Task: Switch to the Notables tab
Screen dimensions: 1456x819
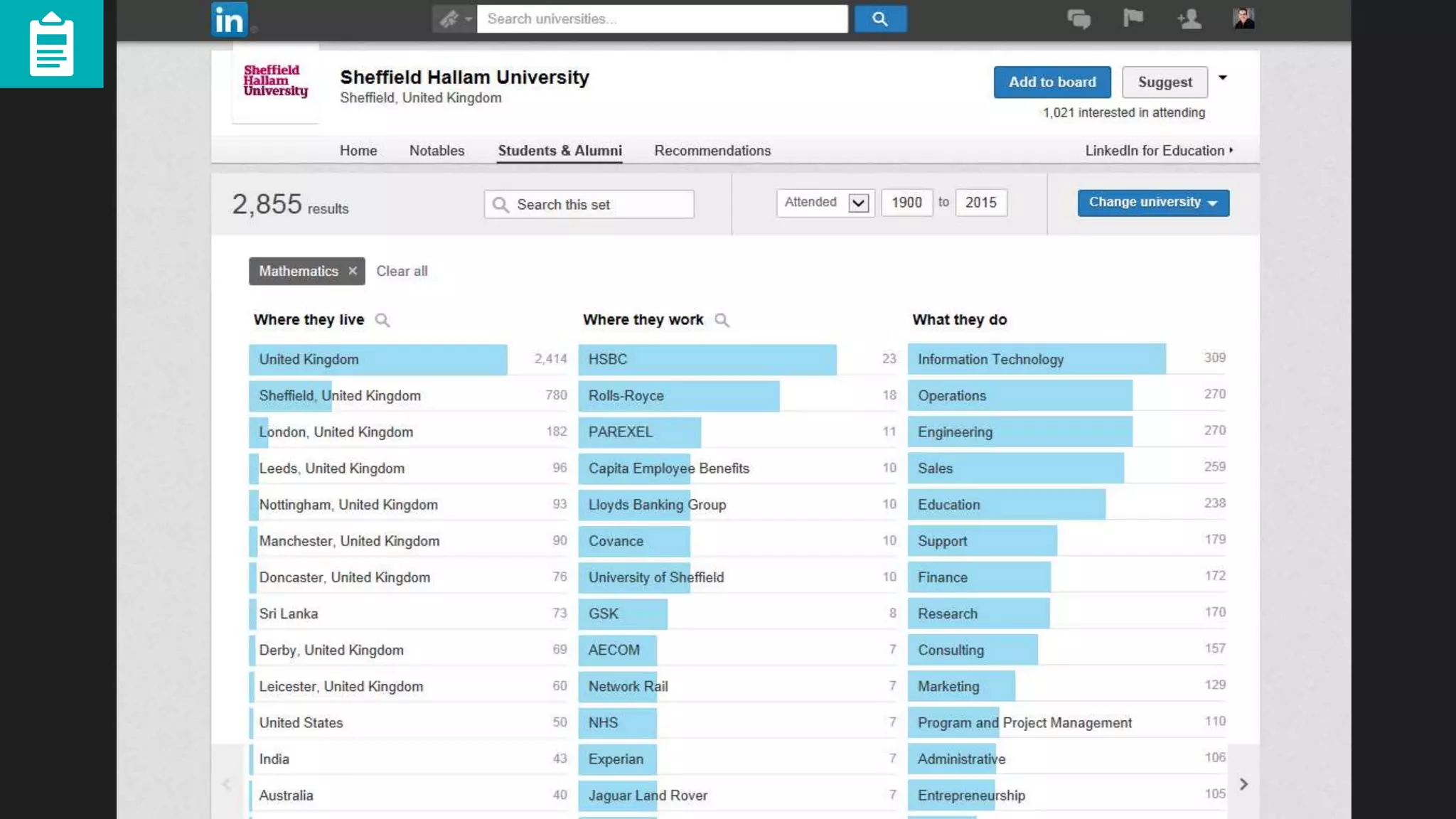Action: tap(437, 151)
